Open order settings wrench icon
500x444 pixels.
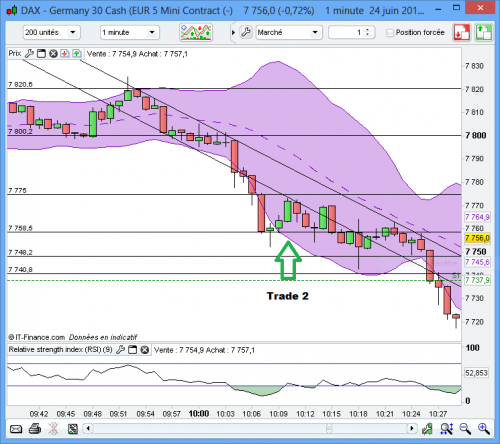point(246,32)
